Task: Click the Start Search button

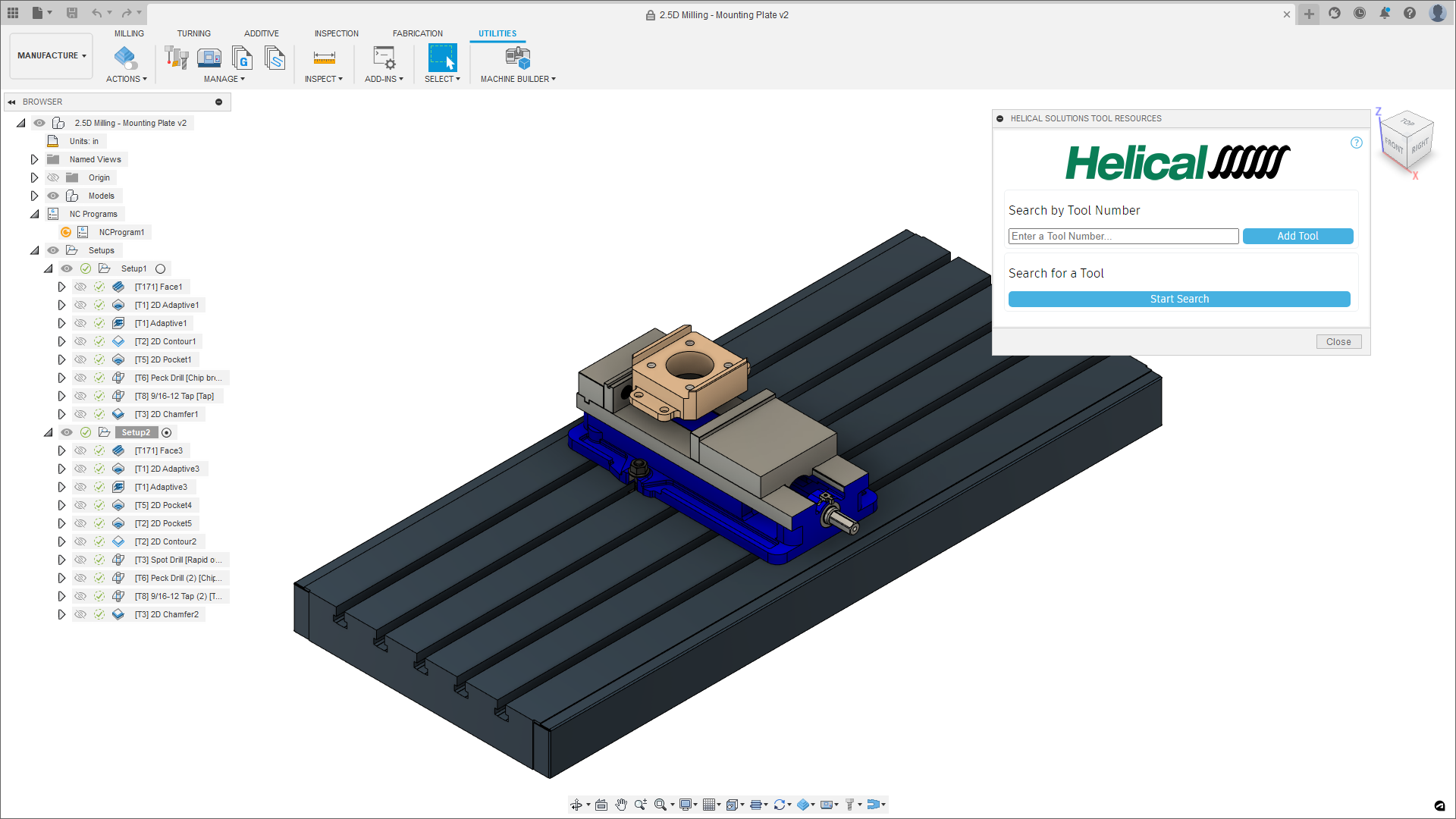Action: pos(1178,299)
